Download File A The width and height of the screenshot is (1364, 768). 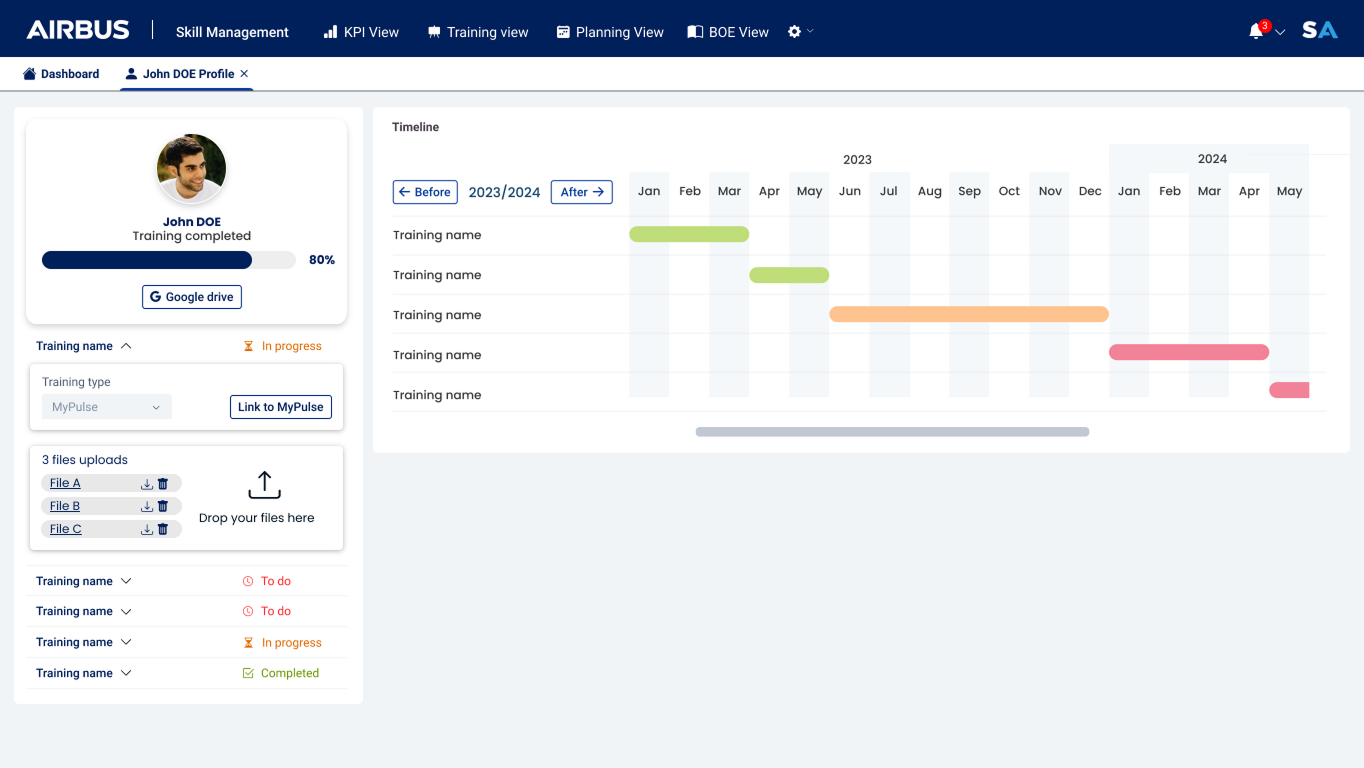pos(147,484)
